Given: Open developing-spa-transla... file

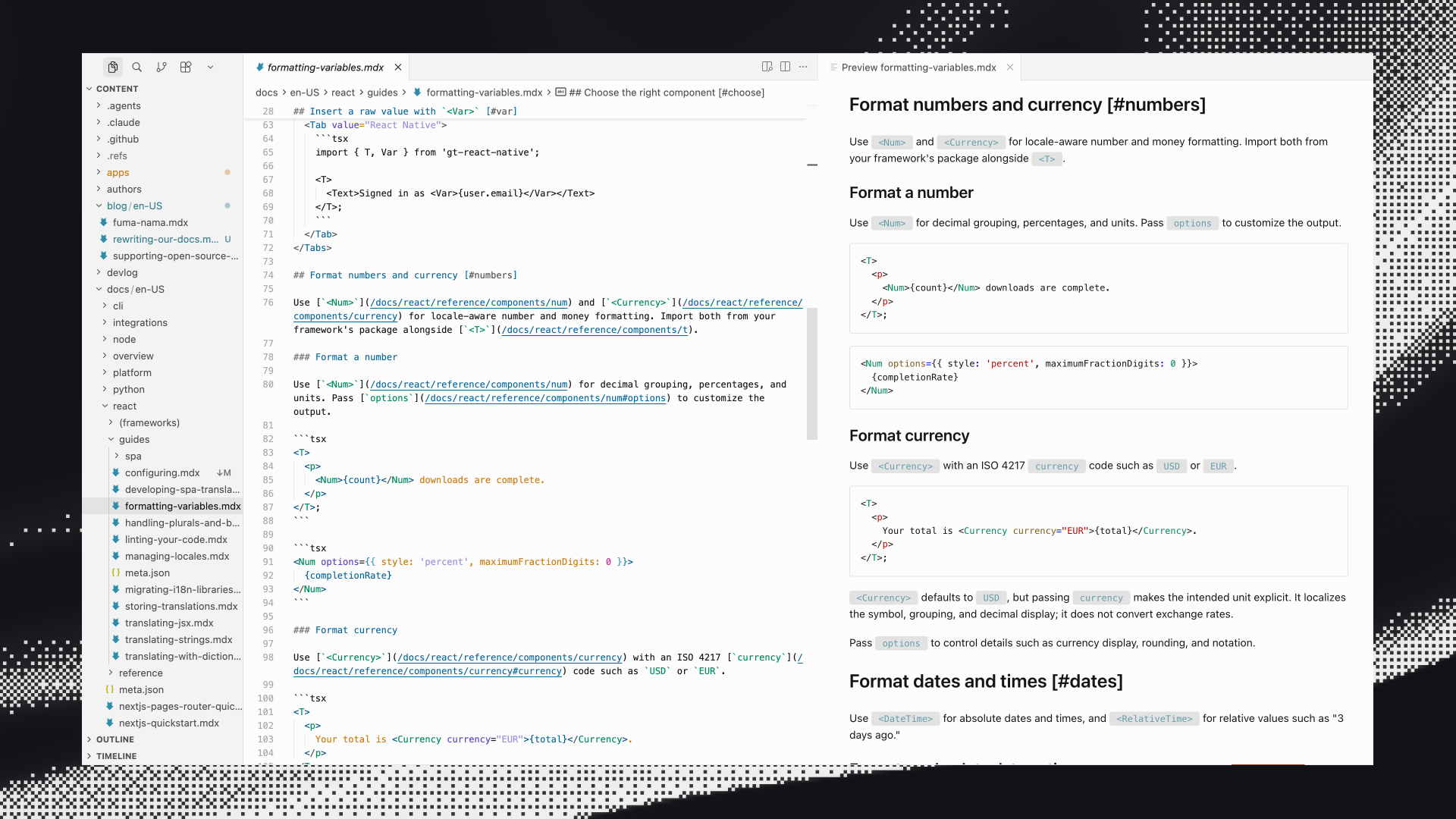Looking at the screenshot, I should [x=162, y=490].
